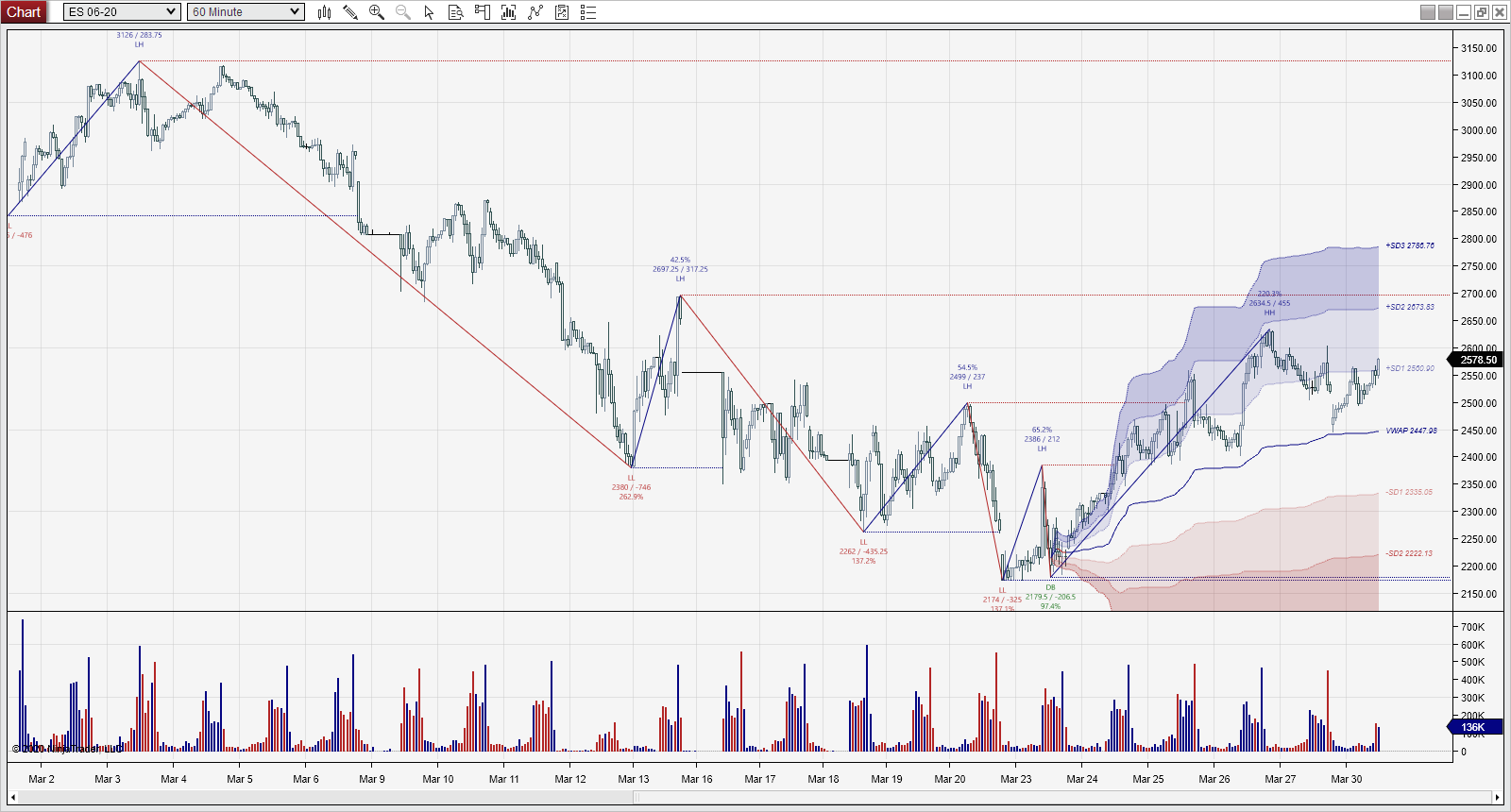Image resolution: width=1511 pixels, height=812 pixels.
Task: Open the Indicators dialog icon
Action: pyautogui.click(x=509, y=12)
